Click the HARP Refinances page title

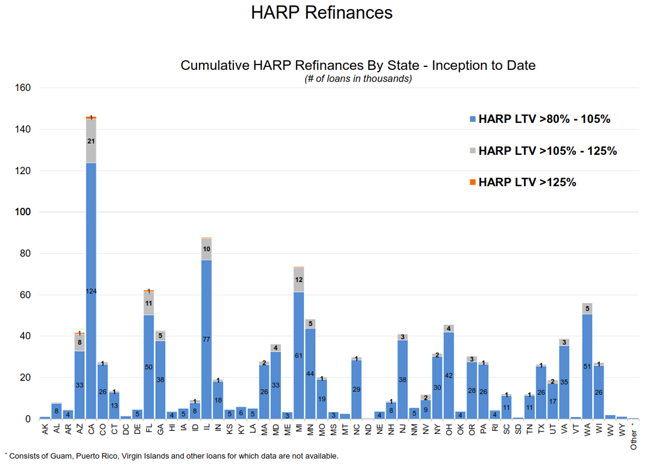tap(325, 14)
